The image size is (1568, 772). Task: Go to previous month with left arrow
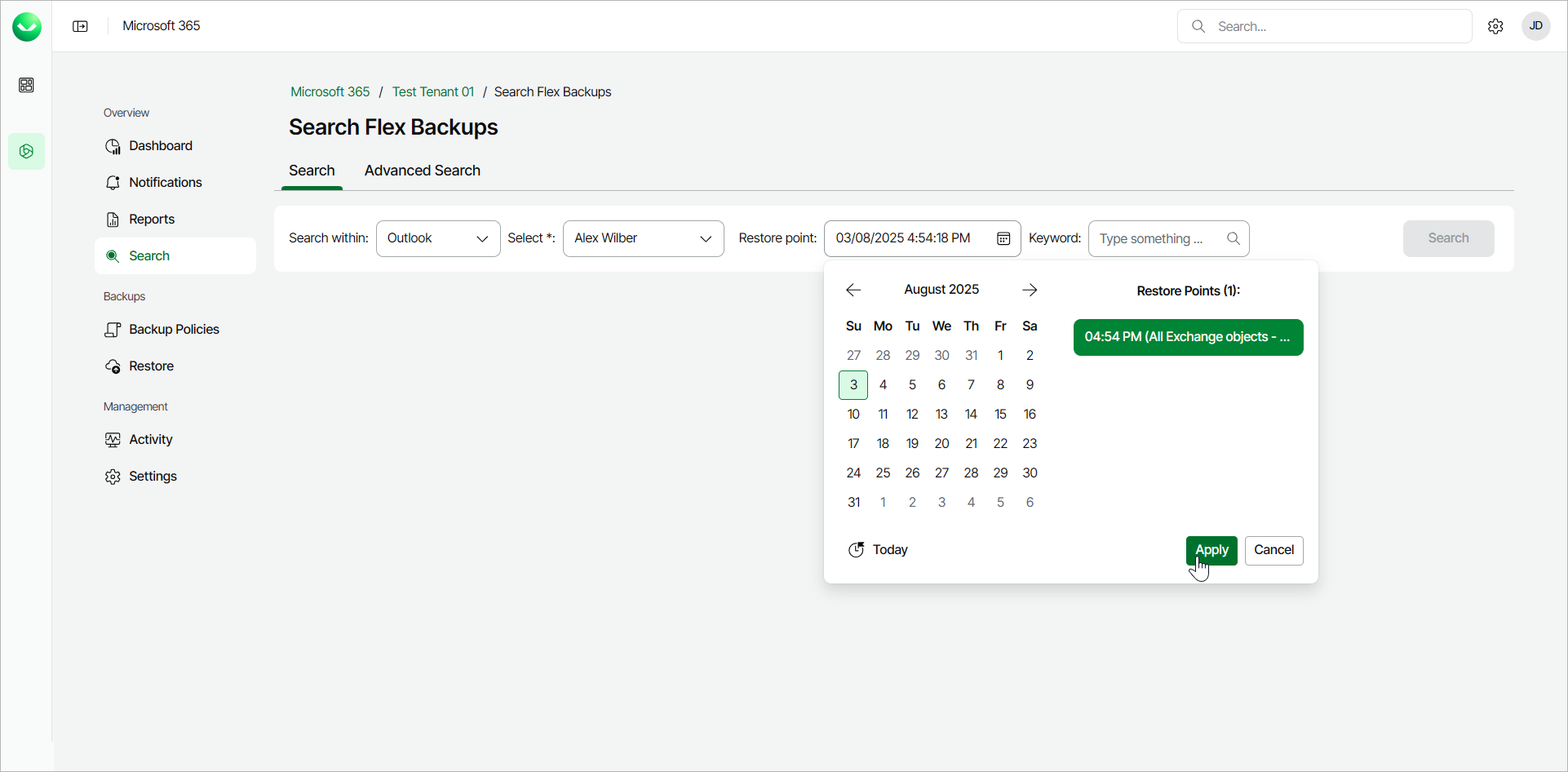853,290
